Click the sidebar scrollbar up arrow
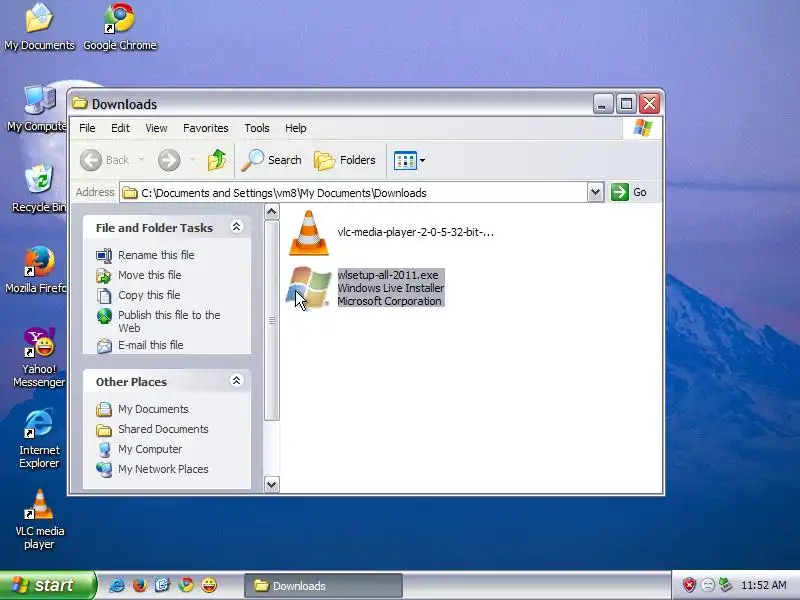The height and width of the screenshot is (600, 800). pos(272,212)
